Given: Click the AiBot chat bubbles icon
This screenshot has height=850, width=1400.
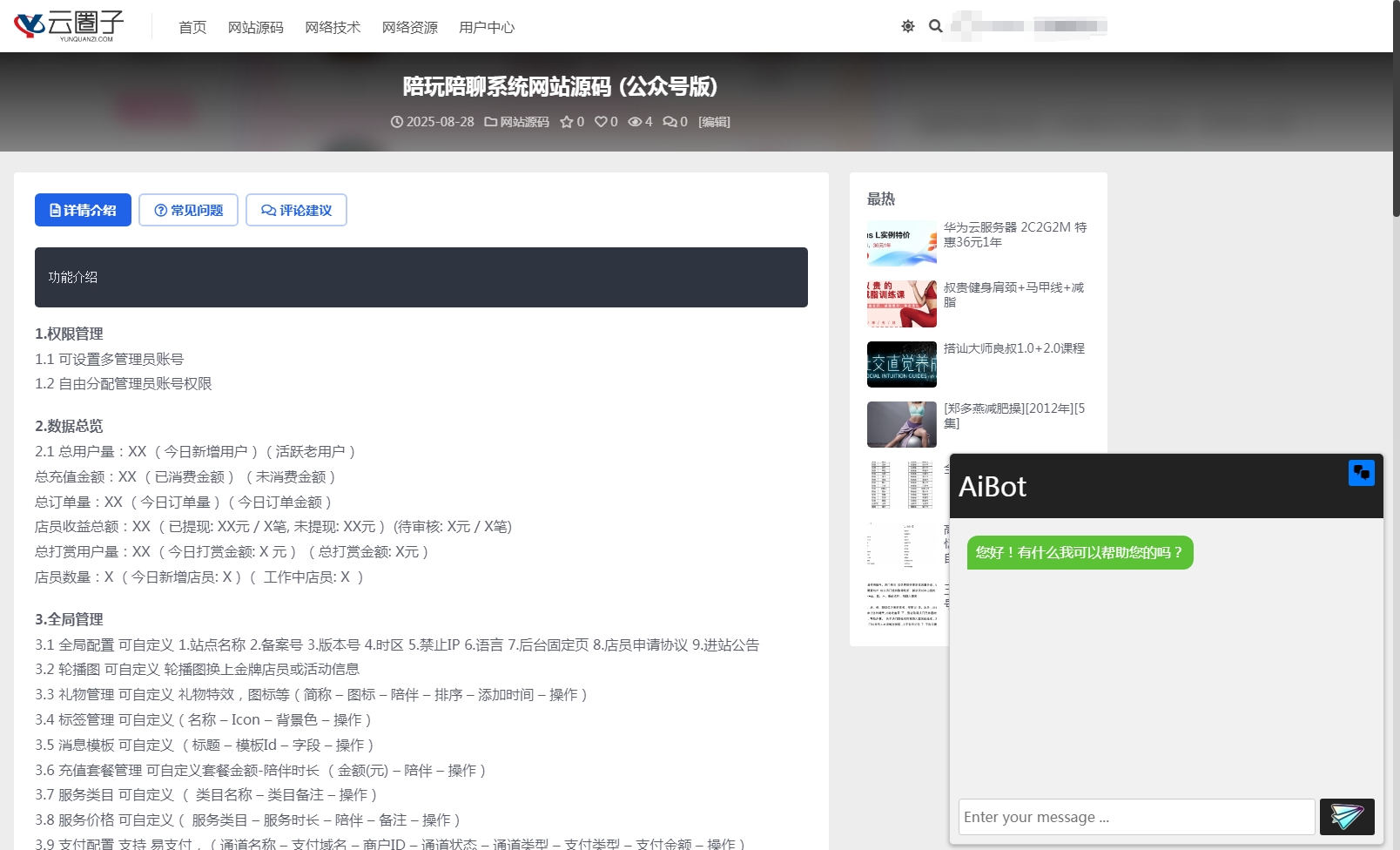Looking at the screenshot, I should coord(1362,473).
